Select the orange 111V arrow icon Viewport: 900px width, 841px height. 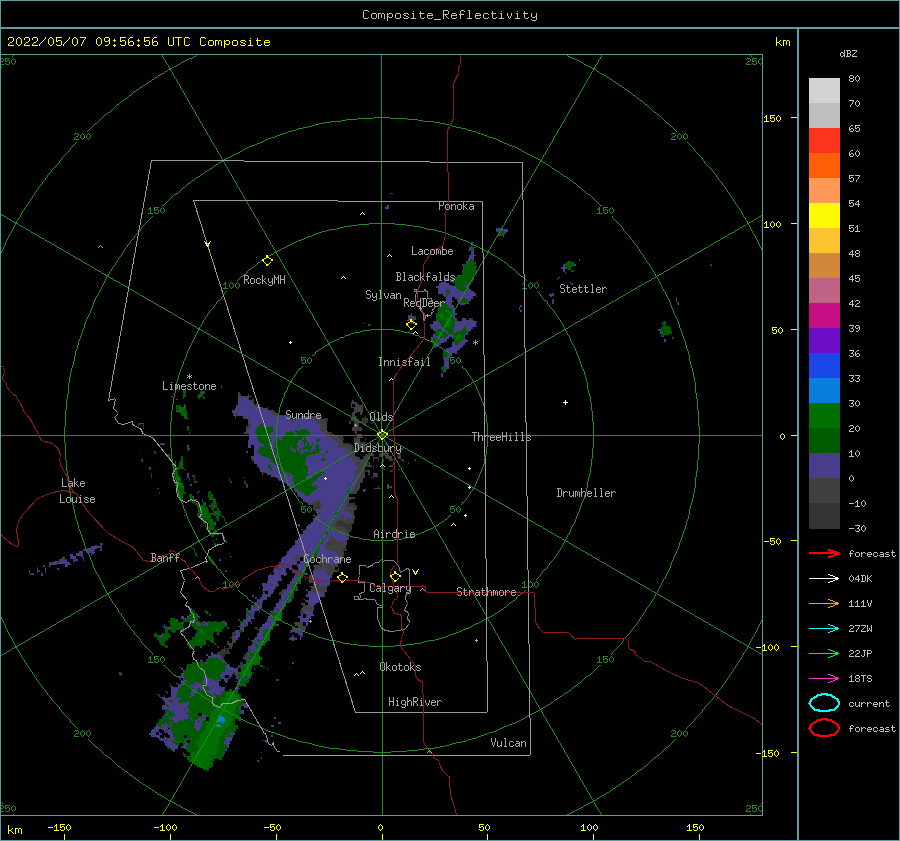pos(824,603)
